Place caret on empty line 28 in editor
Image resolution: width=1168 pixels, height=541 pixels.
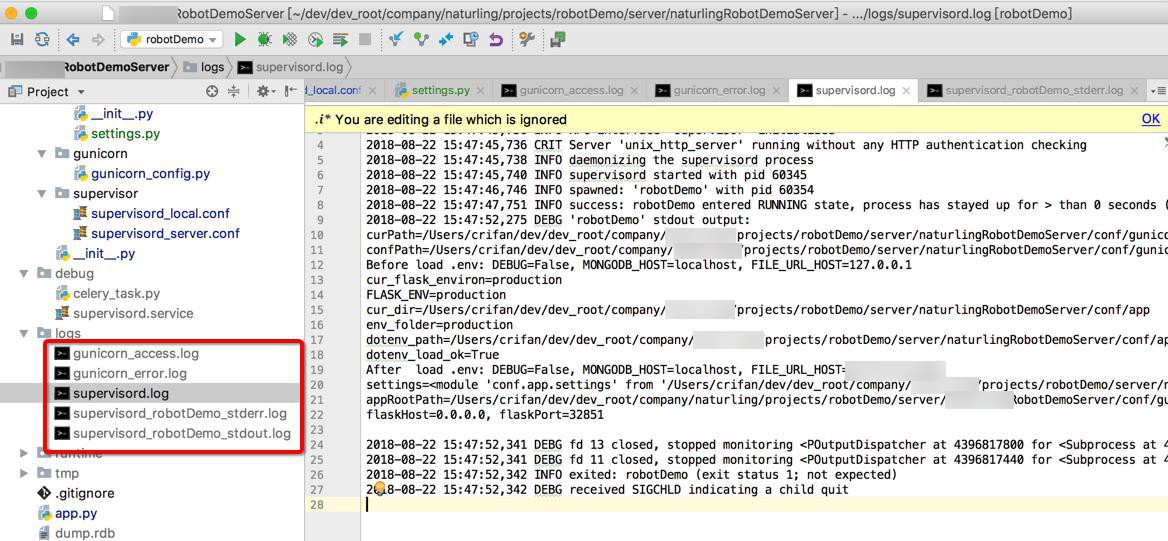(766, 504)
